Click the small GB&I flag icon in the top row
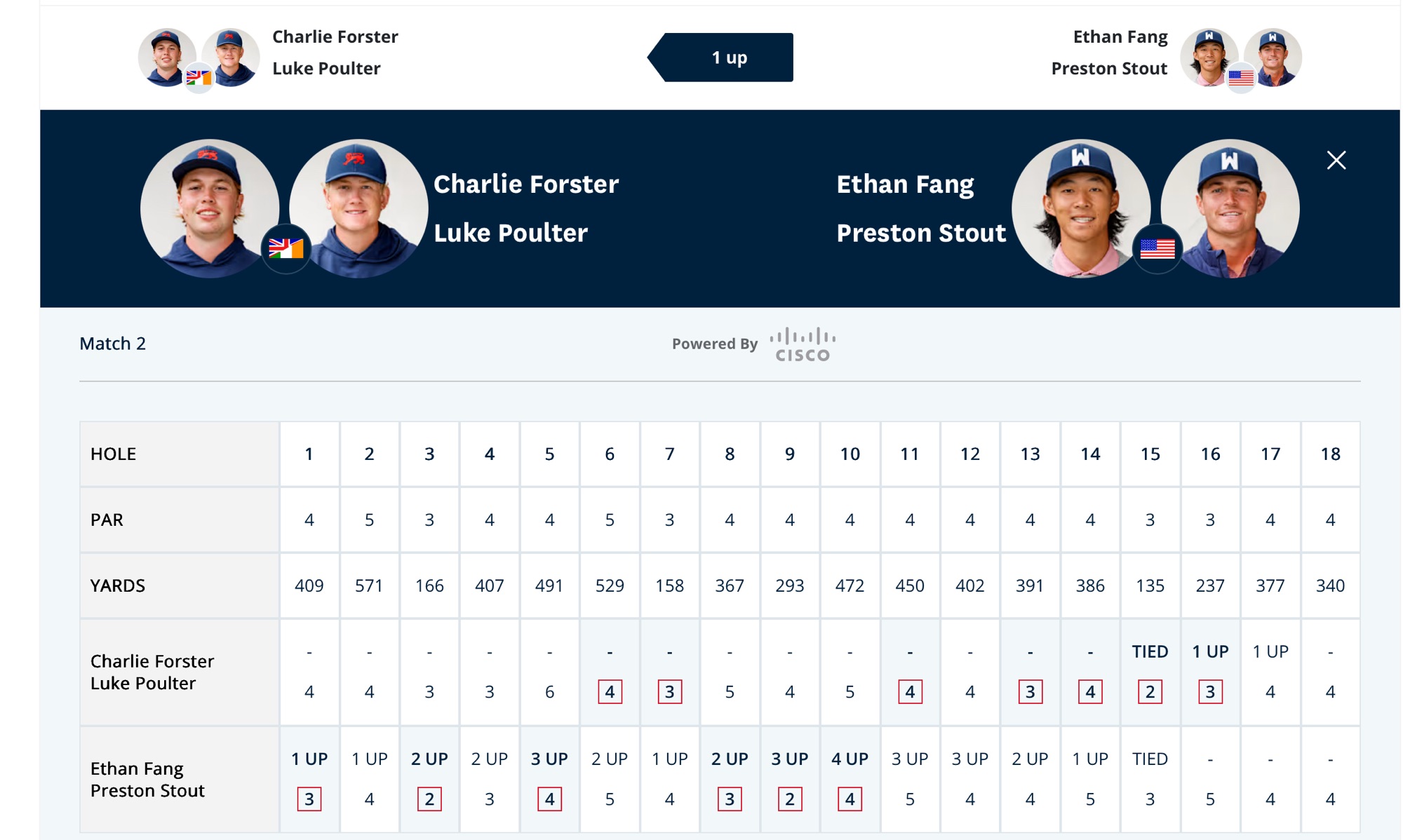The image size is (1403, 840). pyautogui.click(x=199, y=77)
